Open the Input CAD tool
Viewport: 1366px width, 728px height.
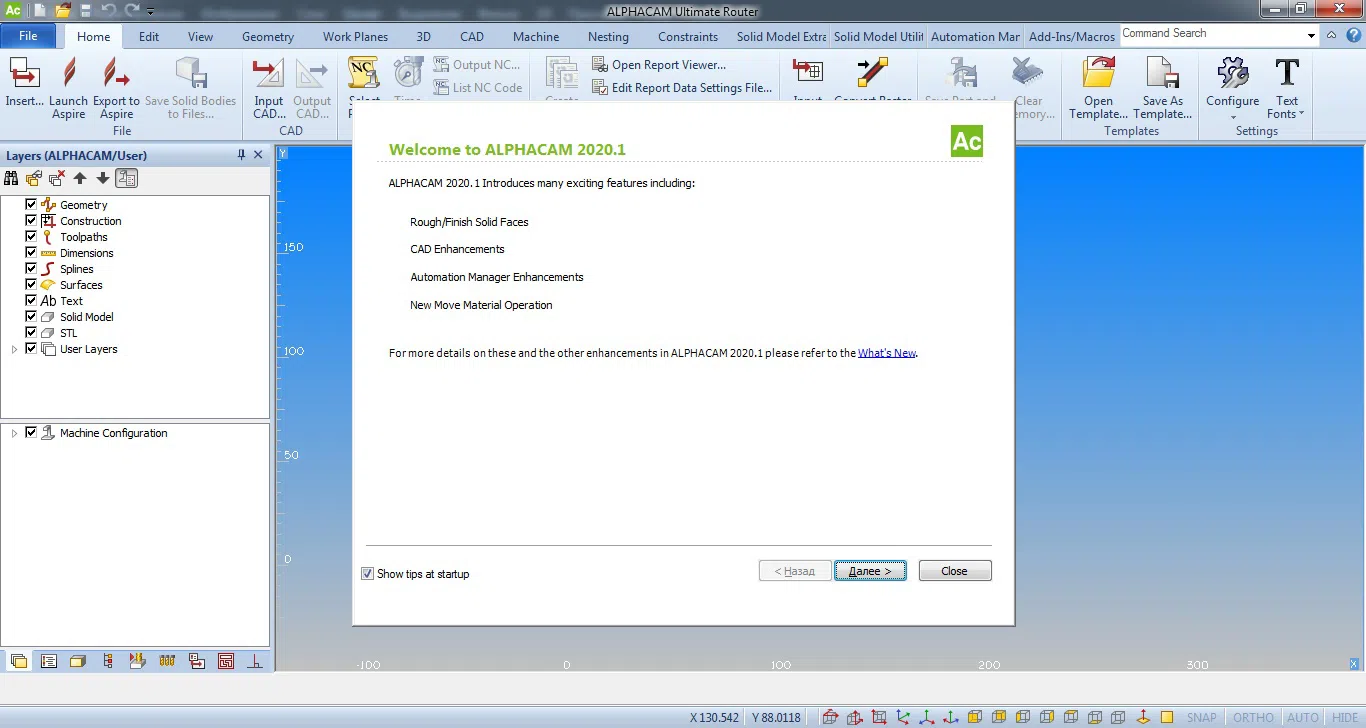point(268,87)
